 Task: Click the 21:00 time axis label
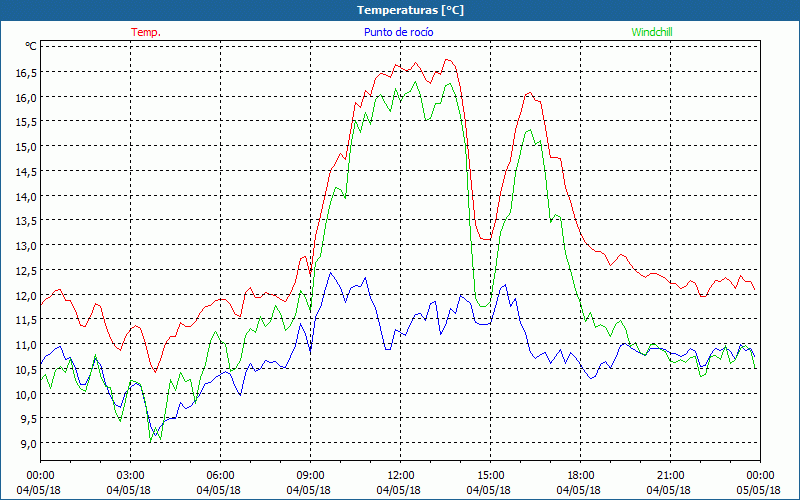670,476
